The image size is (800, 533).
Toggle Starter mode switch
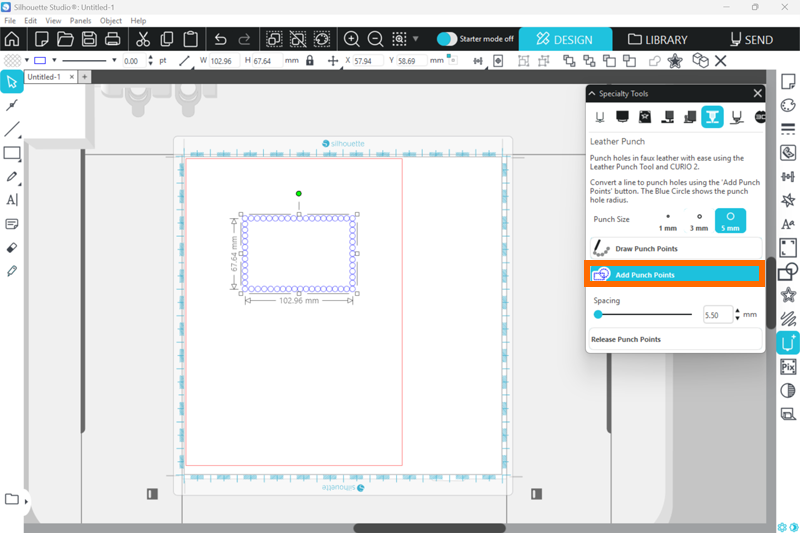tap(447, 39)
